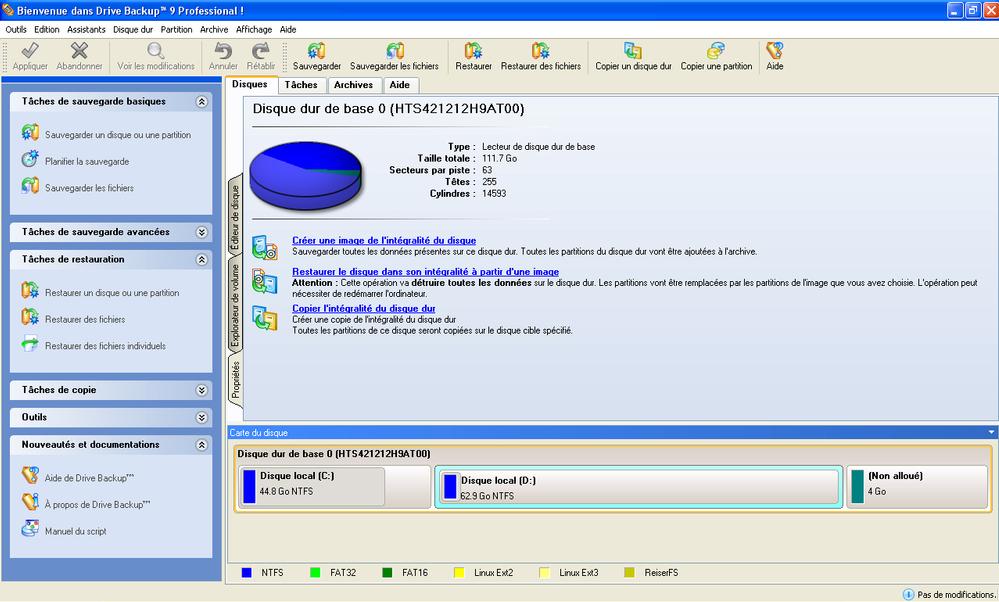
Task: Expand Tâches de copie panel
Action: tap(201, 391)
